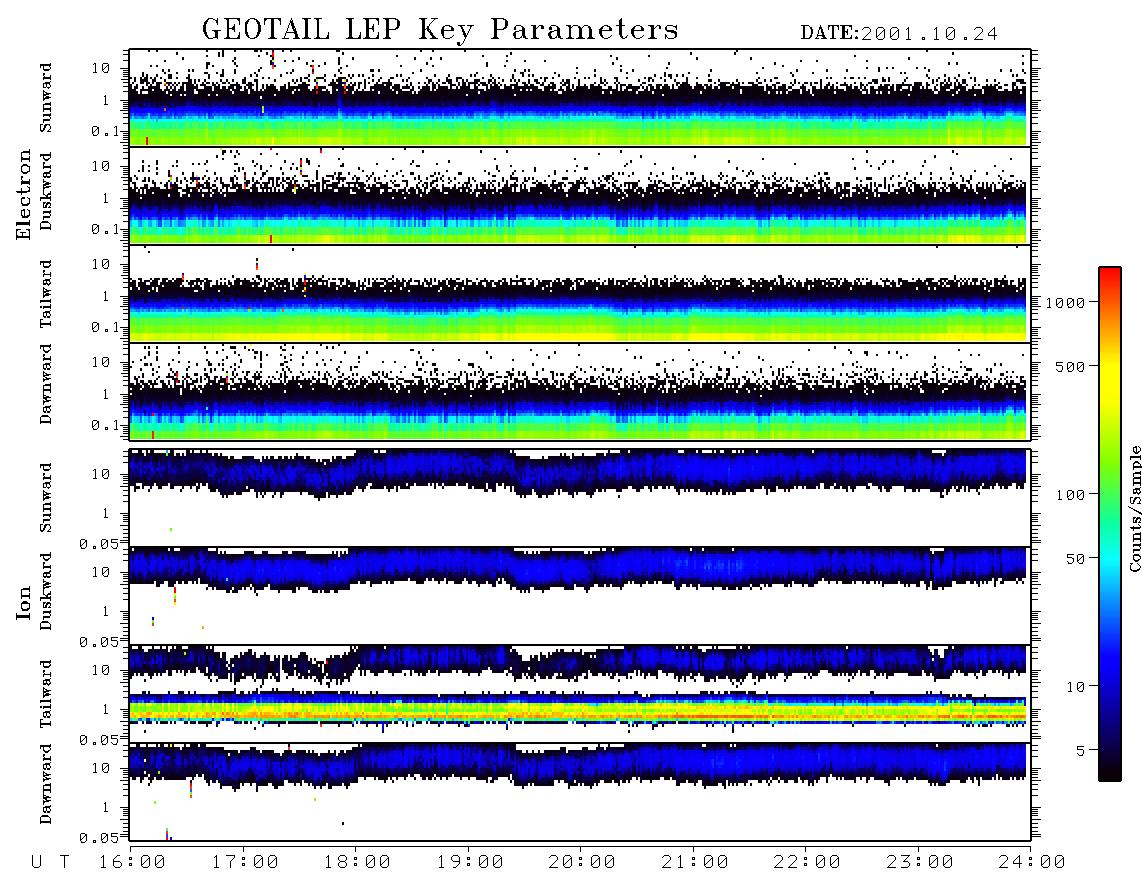Click the 23:00 time tick label
Image resolution: width=1142 pixels, height=880 pixels.
click(919, 863)
